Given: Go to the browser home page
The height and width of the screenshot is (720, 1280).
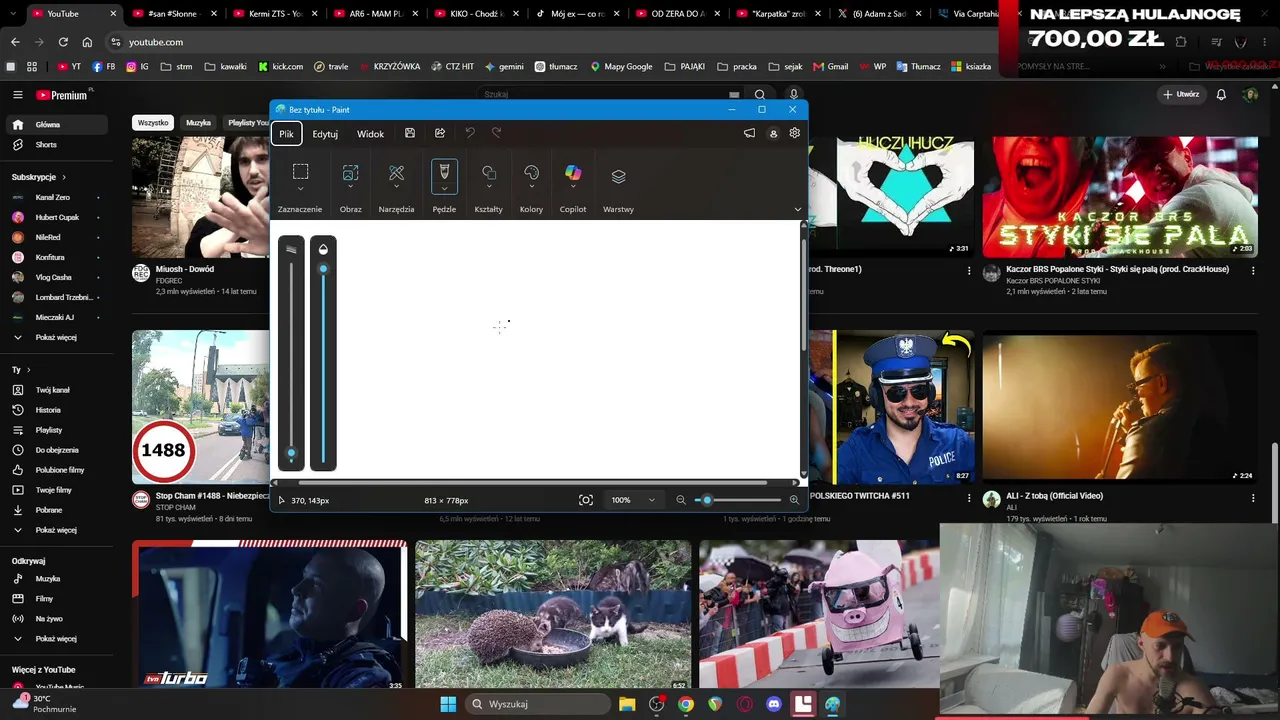Looking at the screenshot, I should pos(87,42).
